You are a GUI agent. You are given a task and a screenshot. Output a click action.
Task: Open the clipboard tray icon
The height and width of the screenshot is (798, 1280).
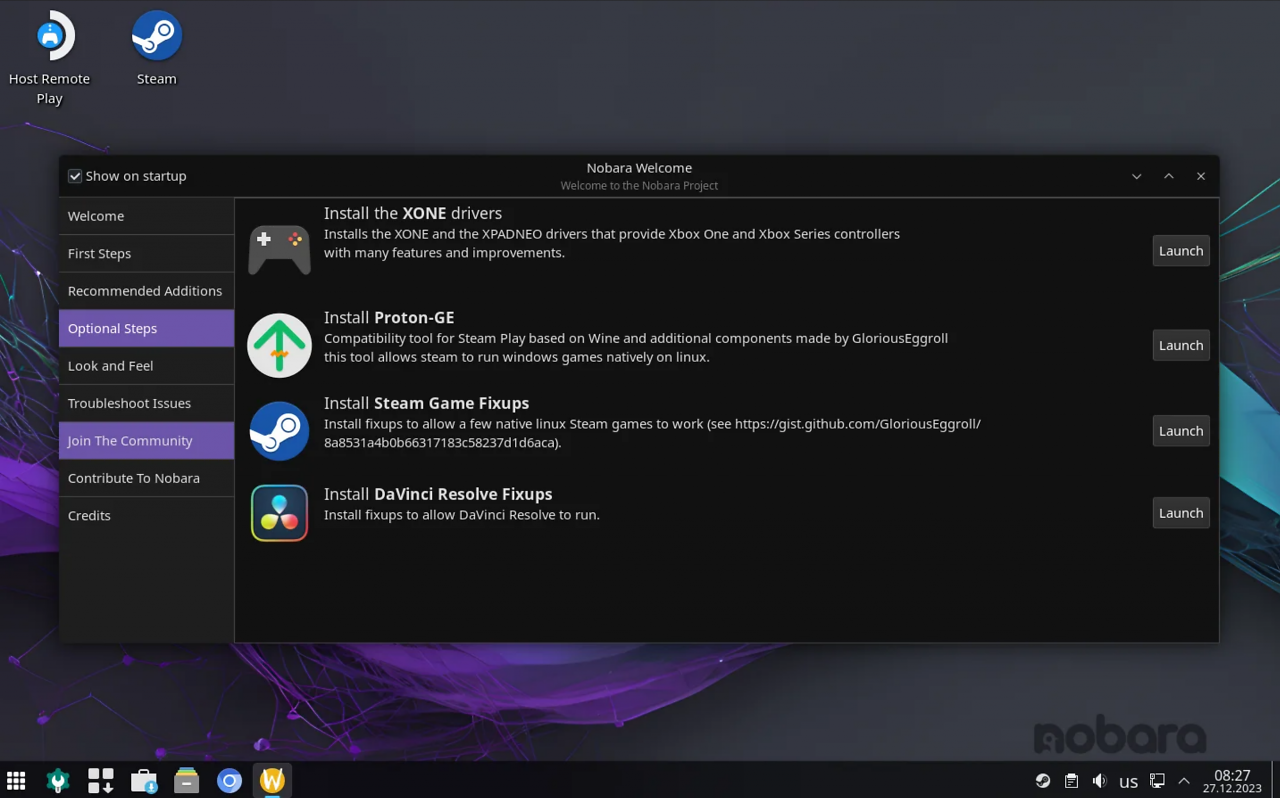coord(1071,781)
